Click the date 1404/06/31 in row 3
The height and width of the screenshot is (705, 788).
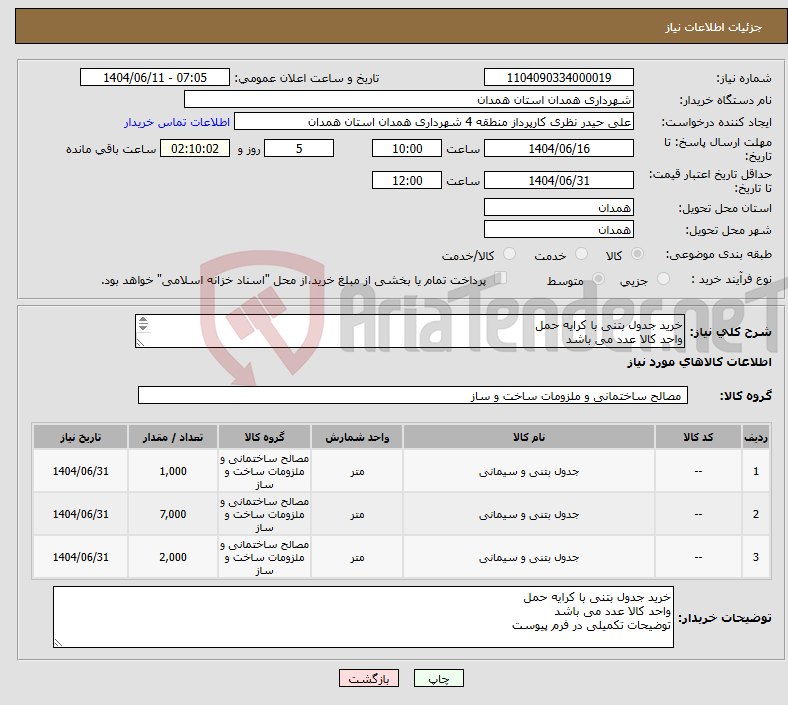[x=80, y=557]
